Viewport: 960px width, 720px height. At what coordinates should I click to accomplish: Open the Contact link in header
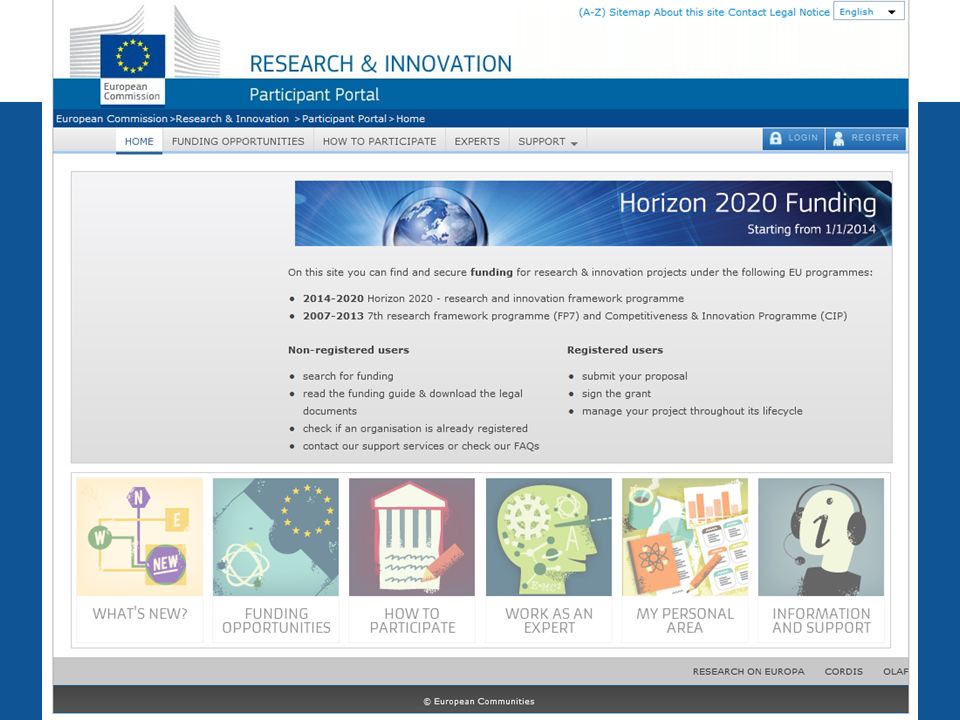pos(746,12)
